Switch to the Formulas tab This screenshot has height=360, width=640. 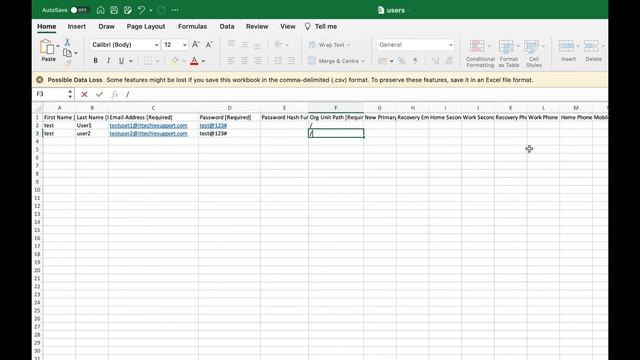pos(192,26)
